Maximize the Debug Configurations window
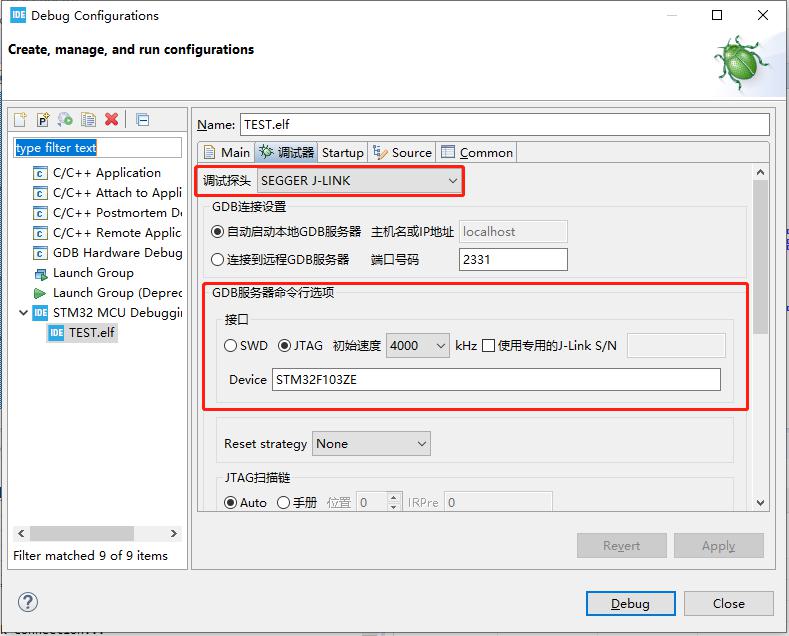 click(x=717, y=15)
